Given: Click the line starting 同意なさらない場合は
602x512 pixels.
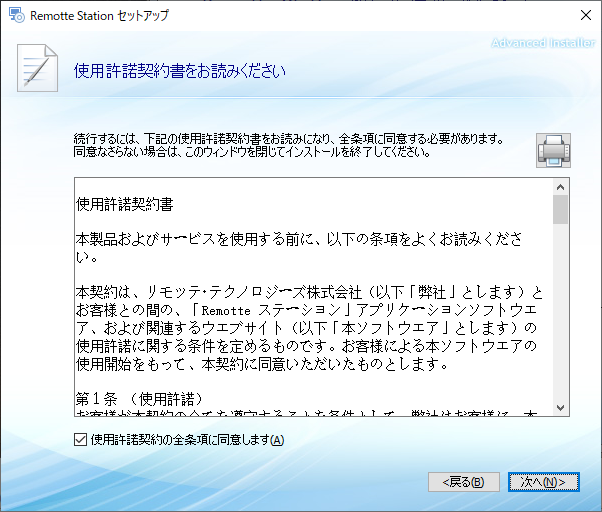Looking at the screenshot, I should 252,152.
